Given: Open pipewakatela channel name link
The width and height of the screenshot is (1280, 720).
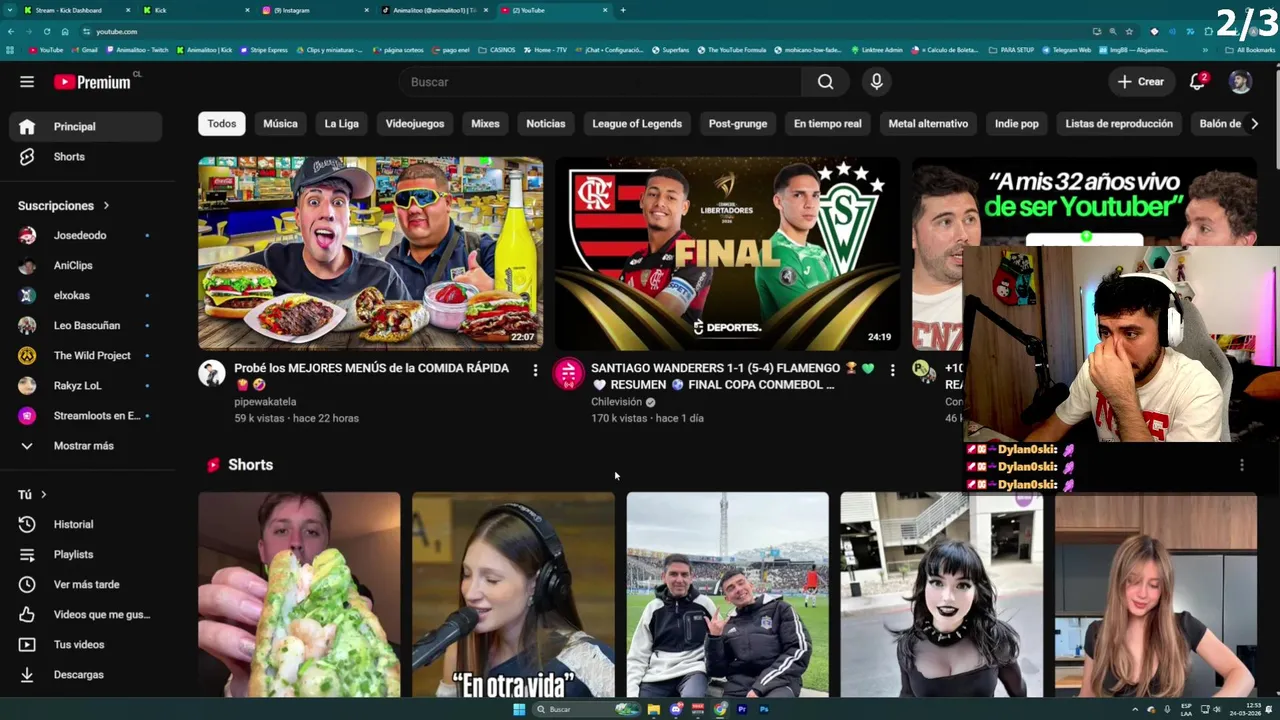Looking at the screenshot, I should pos(265,402).
